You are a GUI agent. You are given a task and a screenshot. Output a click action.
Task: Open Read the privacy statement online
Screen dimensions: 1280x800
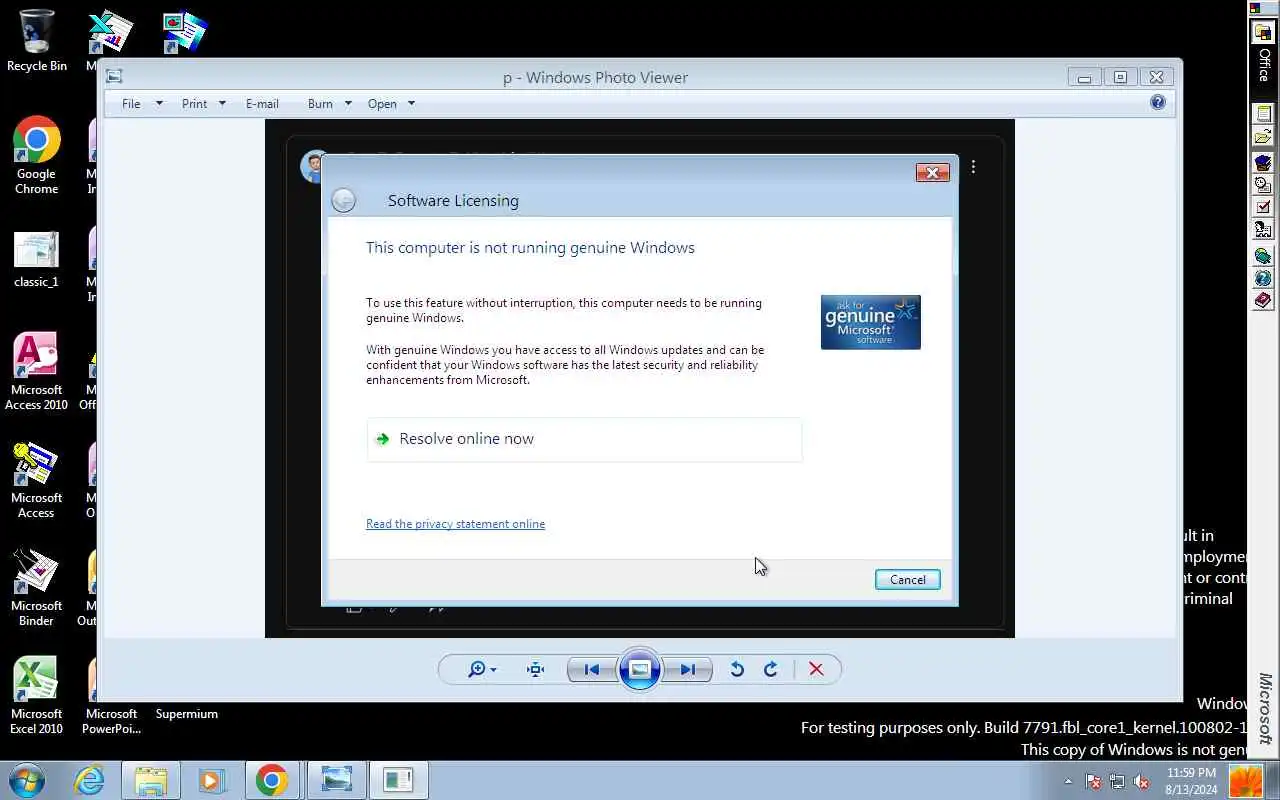(455, 524)
